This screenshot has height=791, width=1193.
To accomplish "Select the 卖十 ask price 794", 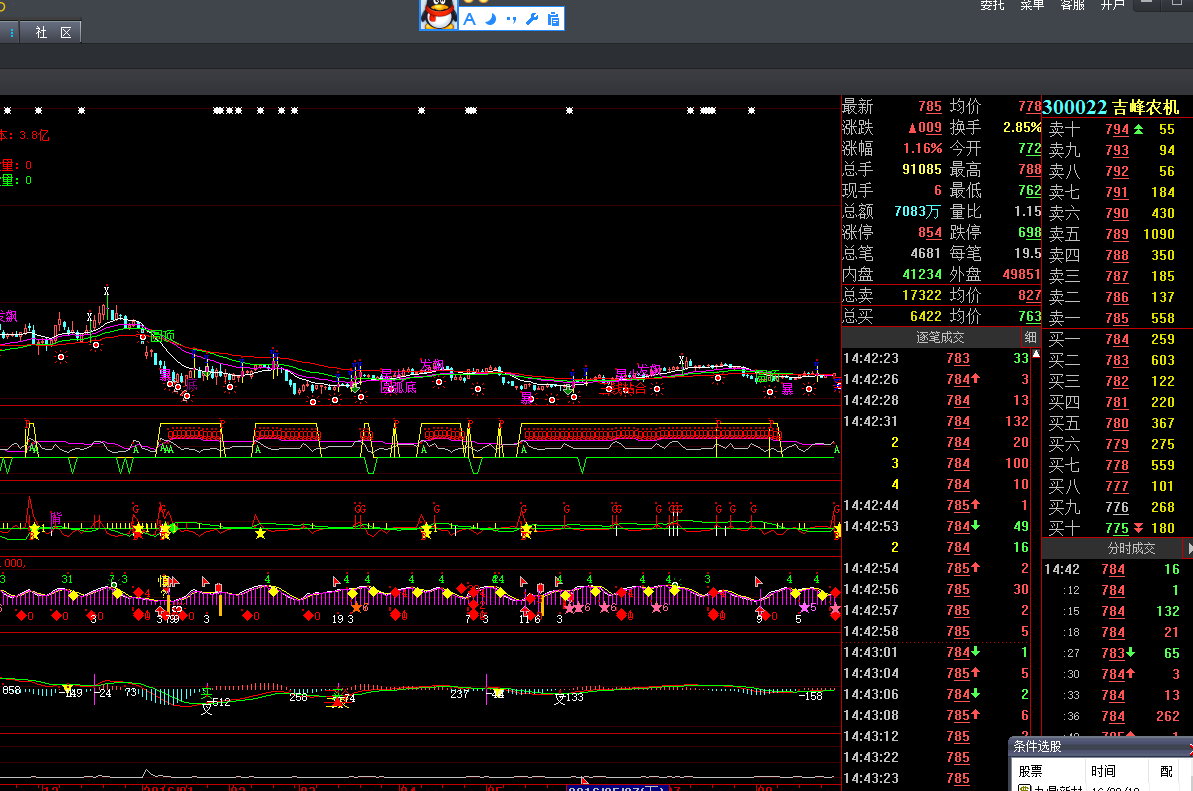I will (1117, 129).
